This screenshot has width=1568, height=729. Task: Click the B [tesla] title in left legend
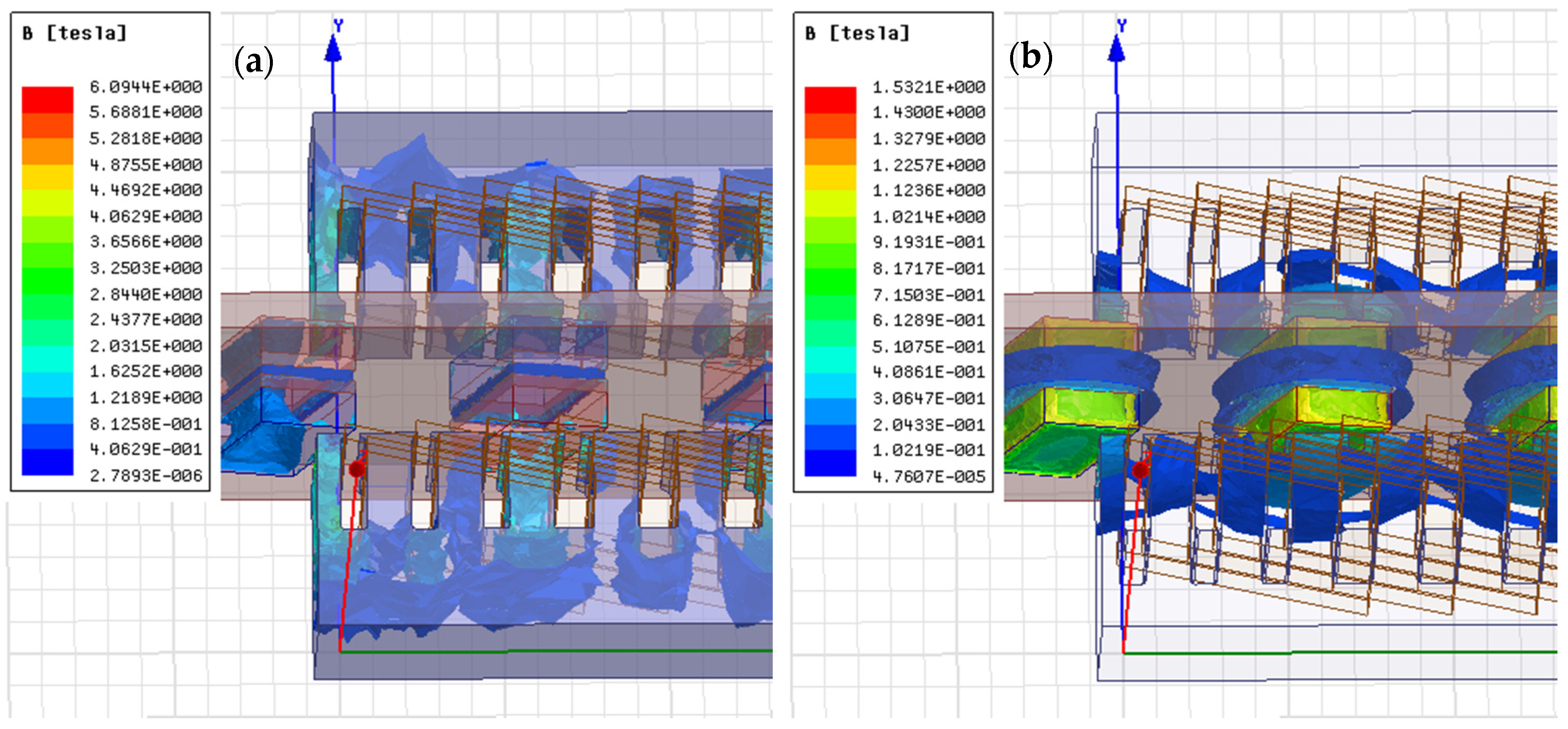pyautogui.click(x=74, y=33)
